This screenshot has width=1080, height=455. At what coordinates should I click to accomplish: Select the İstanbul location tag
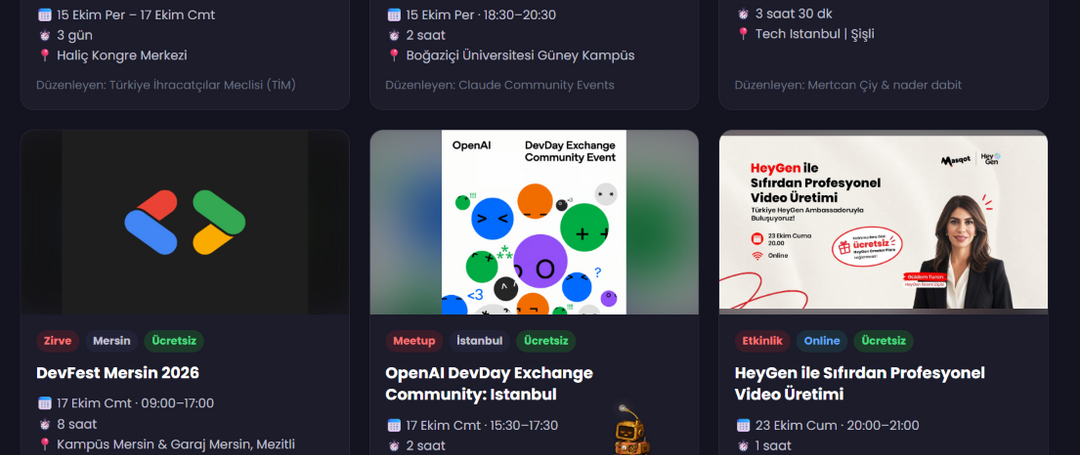pos(479,341)
